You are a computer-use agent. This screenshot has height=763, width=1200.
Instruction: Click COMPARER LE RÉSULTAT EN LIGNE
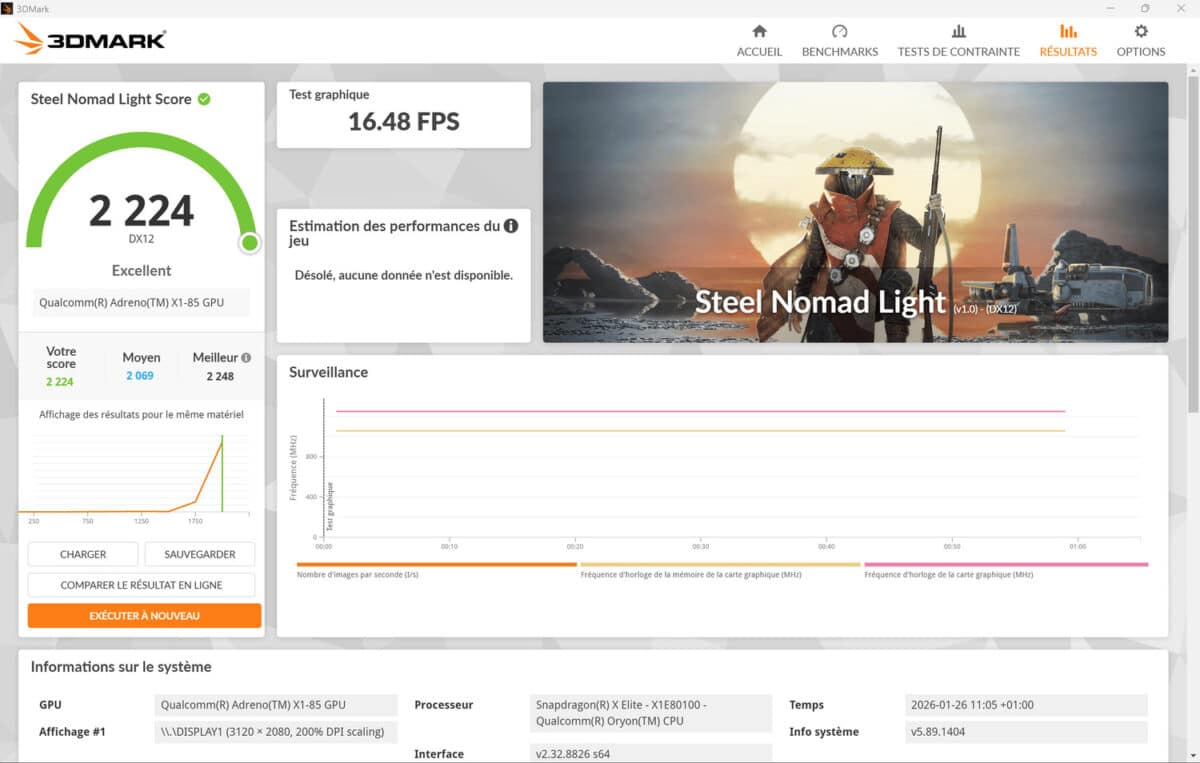point(141,585)
